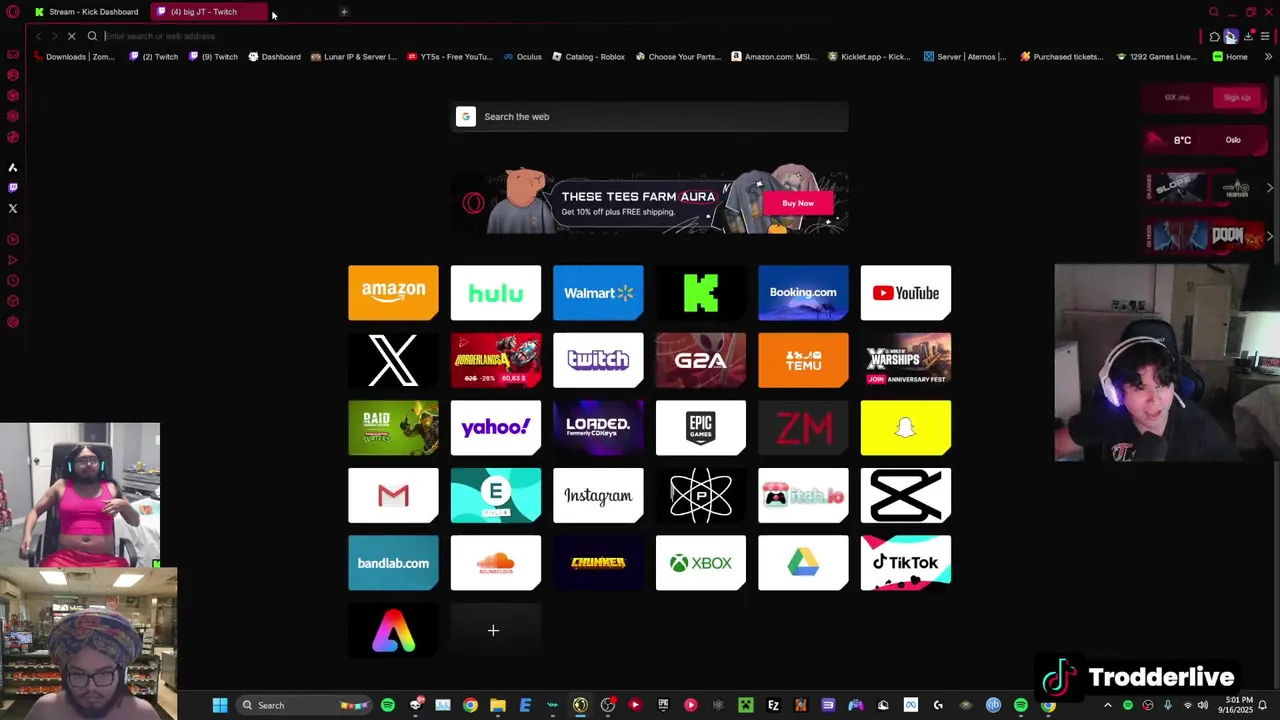Open the Borderlands 4 speed dial tile
1280x720 pixels.
click(496, 360)
